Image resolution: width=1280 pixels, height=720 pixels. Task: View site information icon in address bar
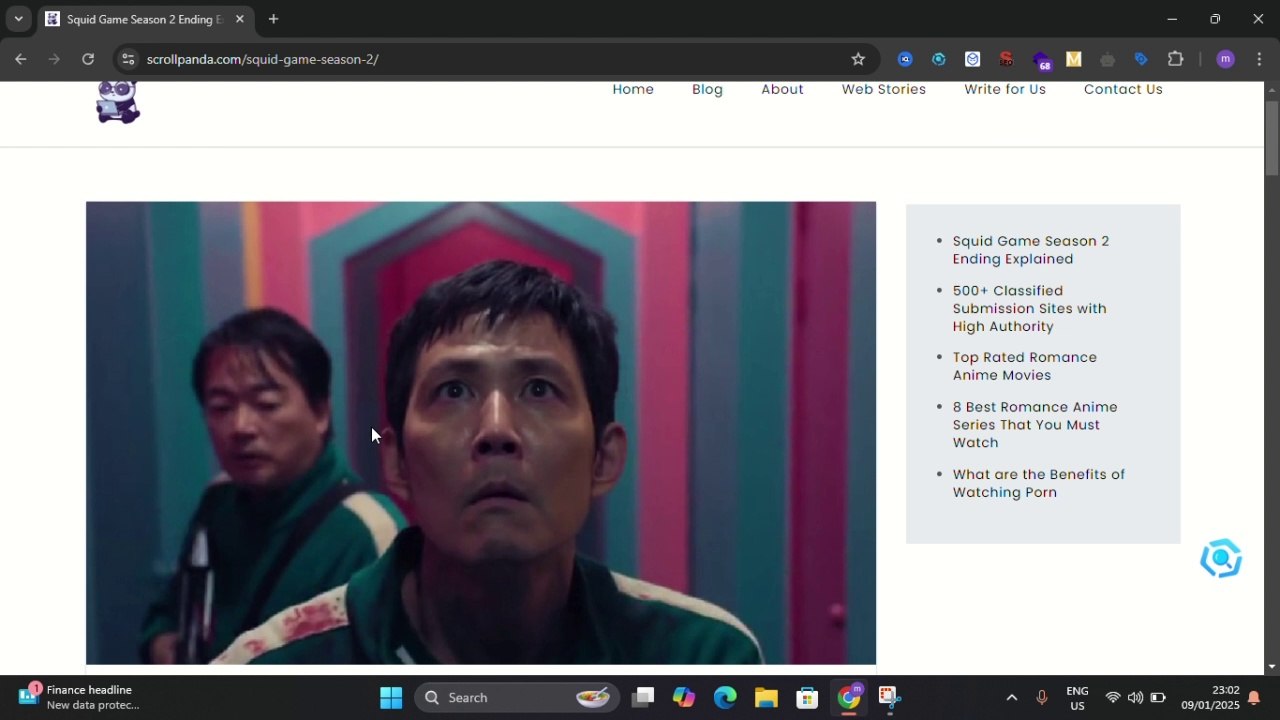tap(128, 59)
